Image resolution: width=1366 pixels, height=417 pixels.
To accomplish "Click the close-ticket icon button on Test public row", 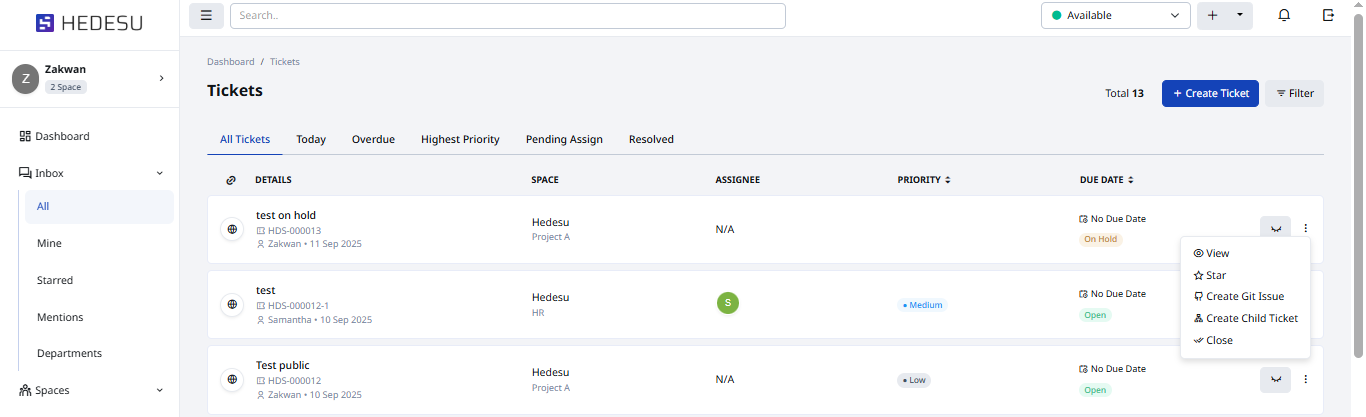I will pos(1275,379).
